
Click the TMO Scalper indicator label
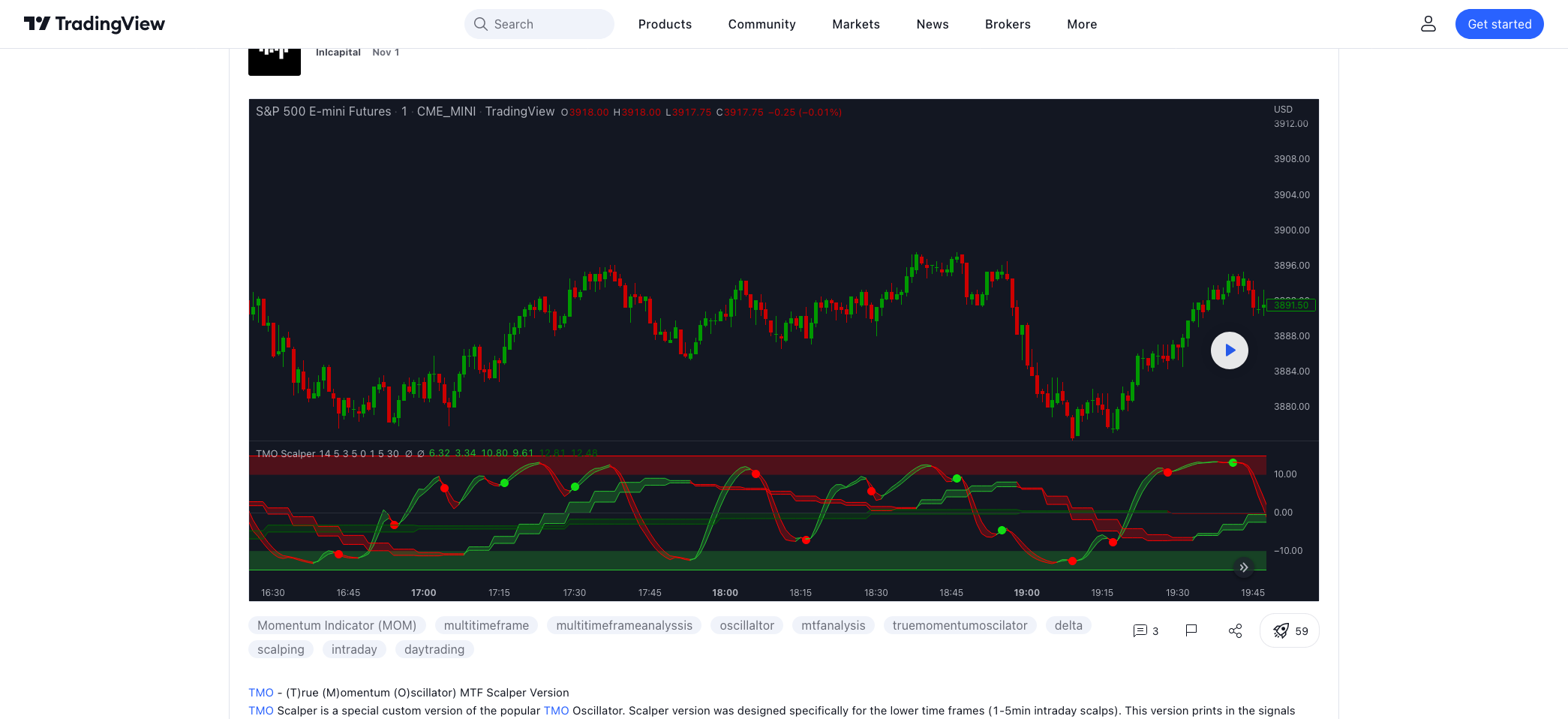(286, 453)
